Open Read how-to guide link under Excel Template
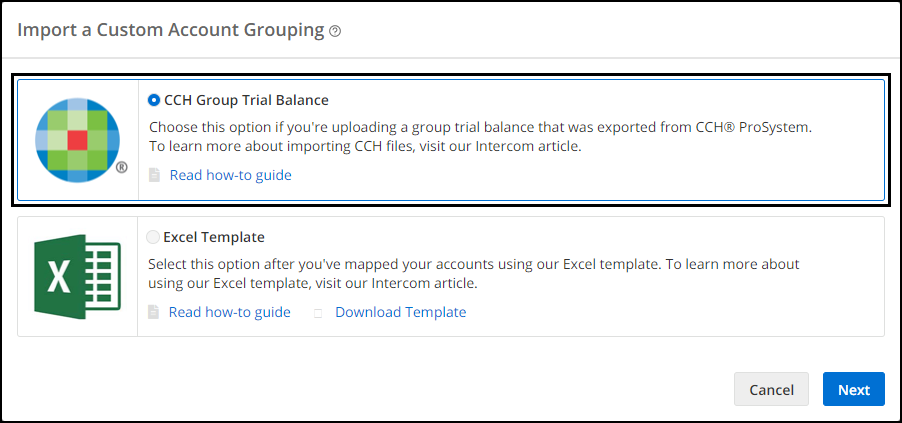Screen dimensions: 902x423 click(230, 313)
